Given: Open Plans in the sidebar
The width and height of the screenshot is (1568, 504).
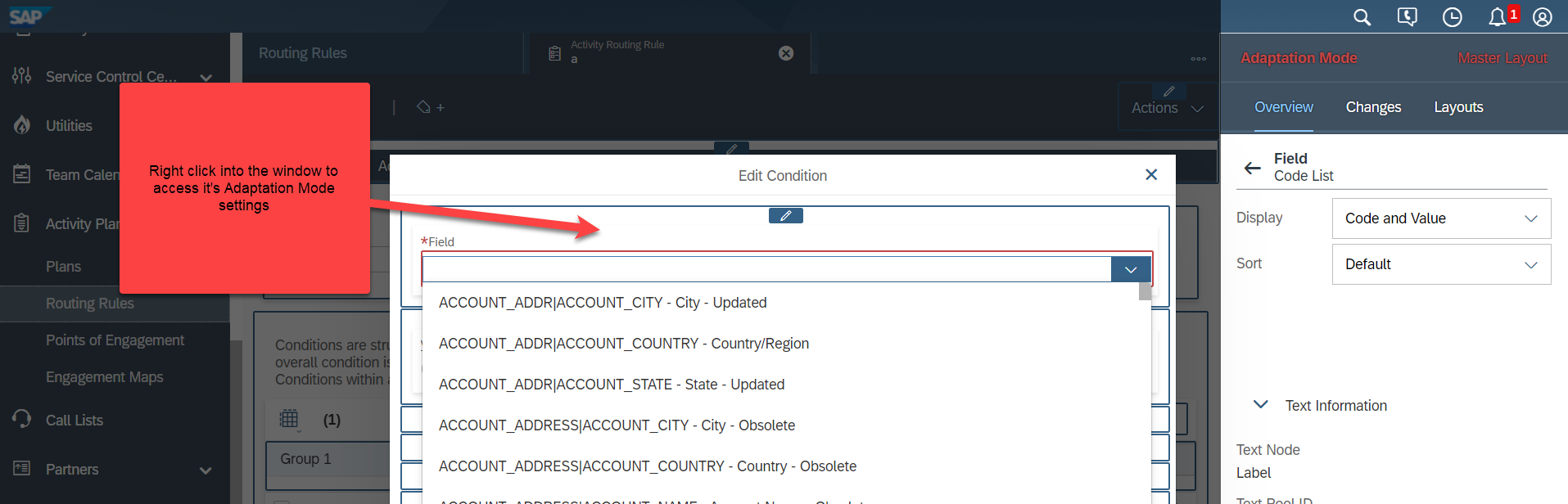Looking at the screenshot, I should [x=63, y=267].
